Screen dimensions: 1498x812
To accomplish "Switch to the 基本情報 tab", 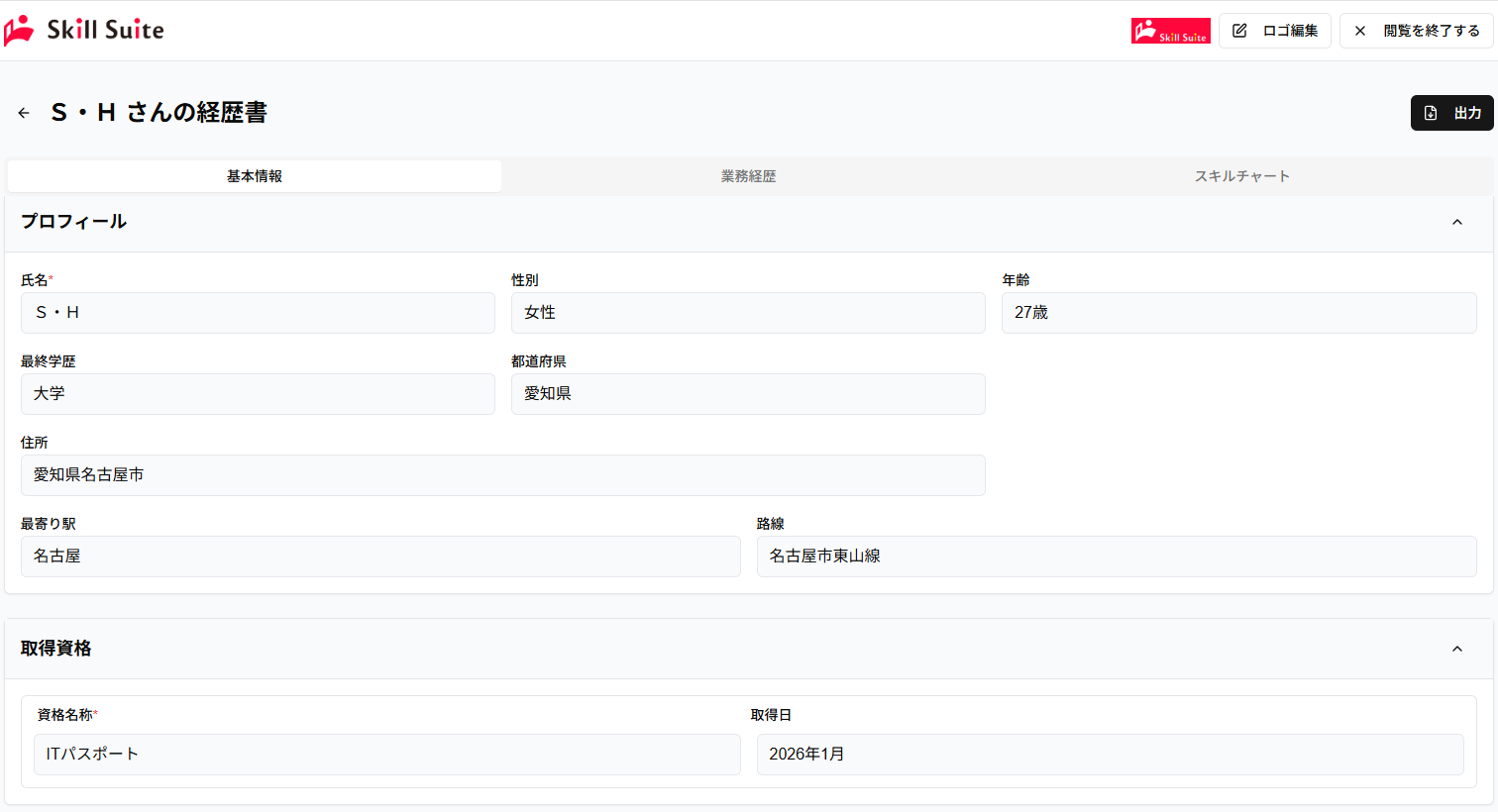I will 255,176.
